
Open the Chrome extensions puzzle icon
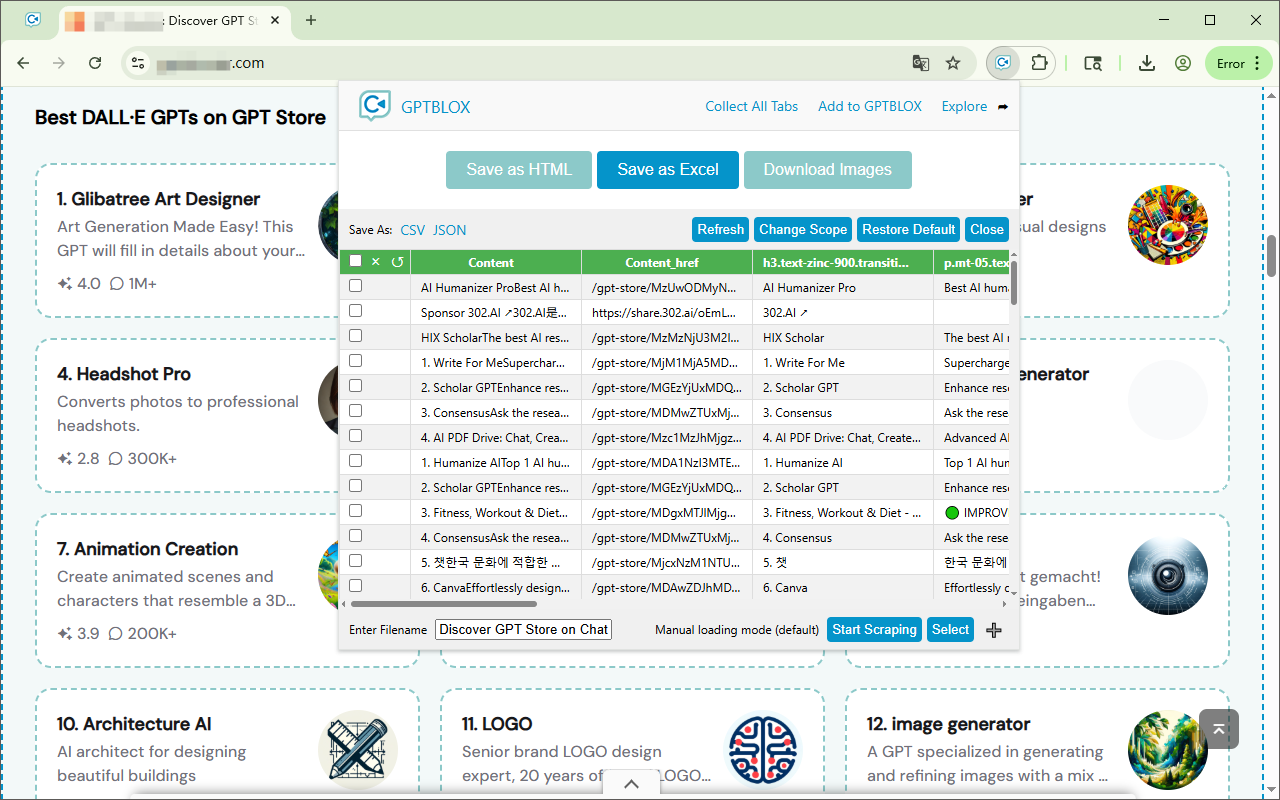(1039, 63)
